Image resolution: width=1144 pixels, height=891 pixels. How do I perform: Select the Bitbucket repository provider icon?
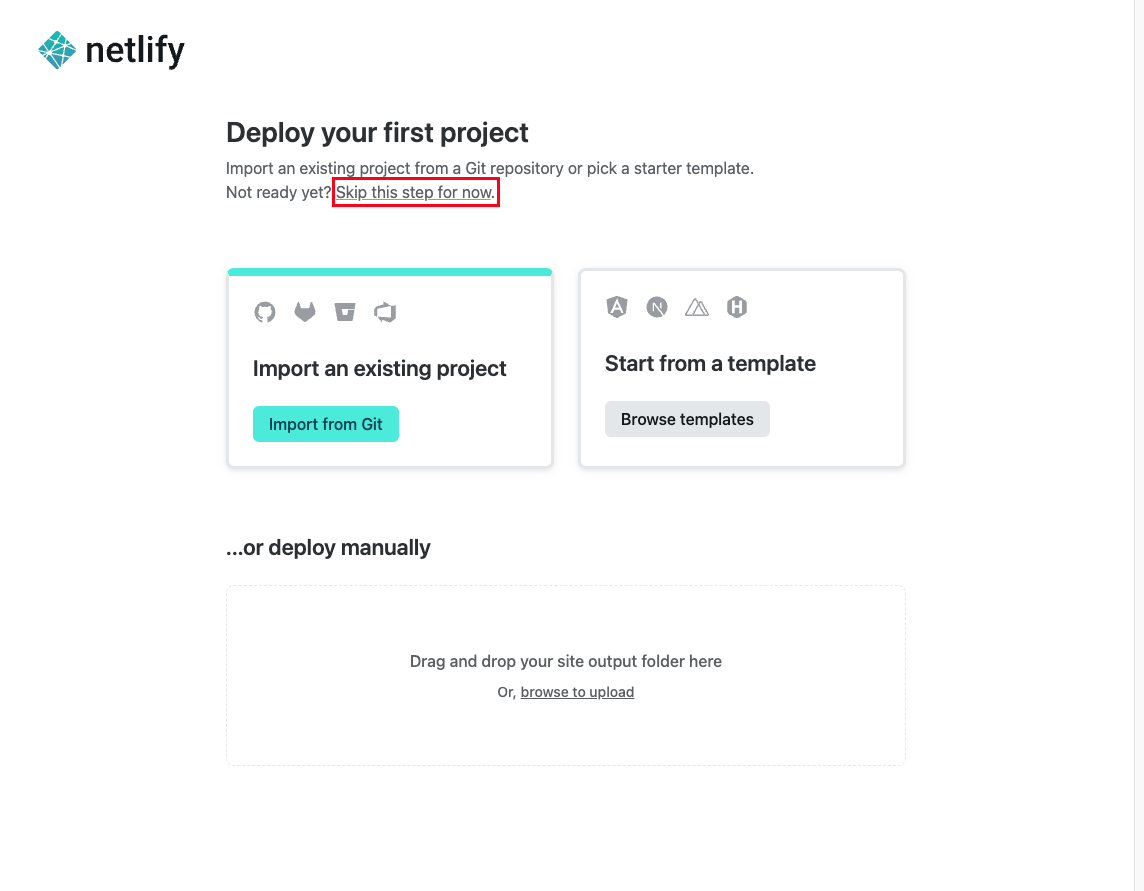click(x=344, y=312)
